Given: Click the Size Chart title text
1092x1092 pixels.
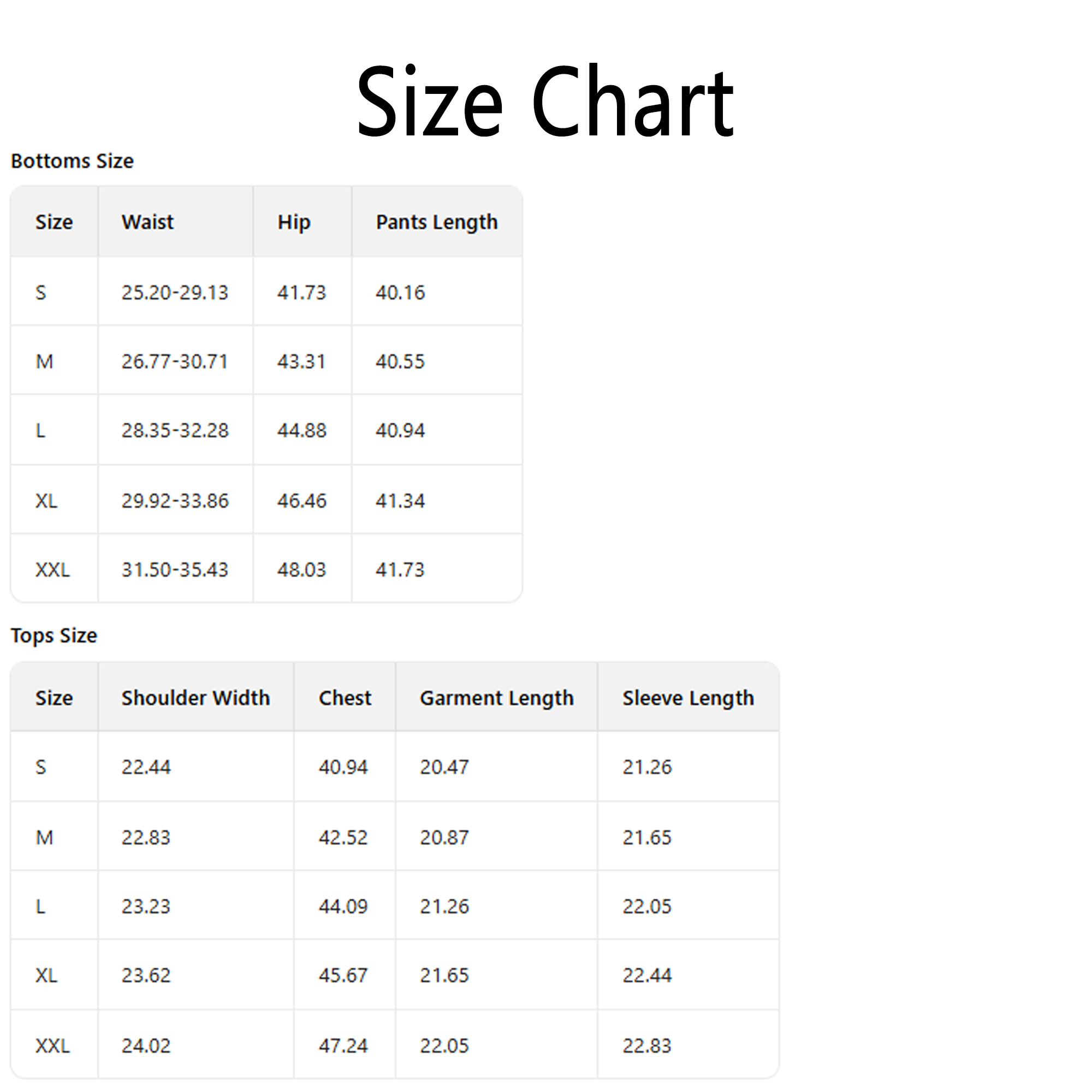Looking at the screenshot, I should (545, 102).
